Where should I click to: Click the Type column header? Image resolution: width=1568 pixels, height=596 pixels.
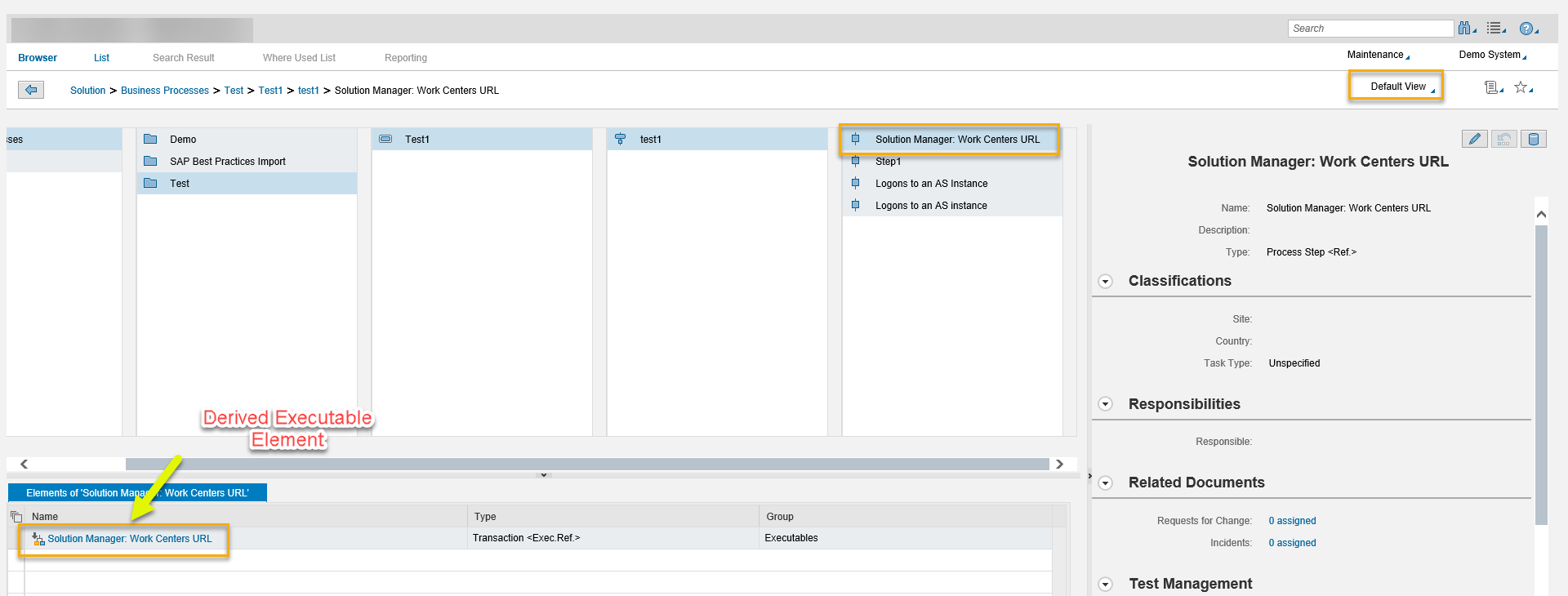(613, 517)
